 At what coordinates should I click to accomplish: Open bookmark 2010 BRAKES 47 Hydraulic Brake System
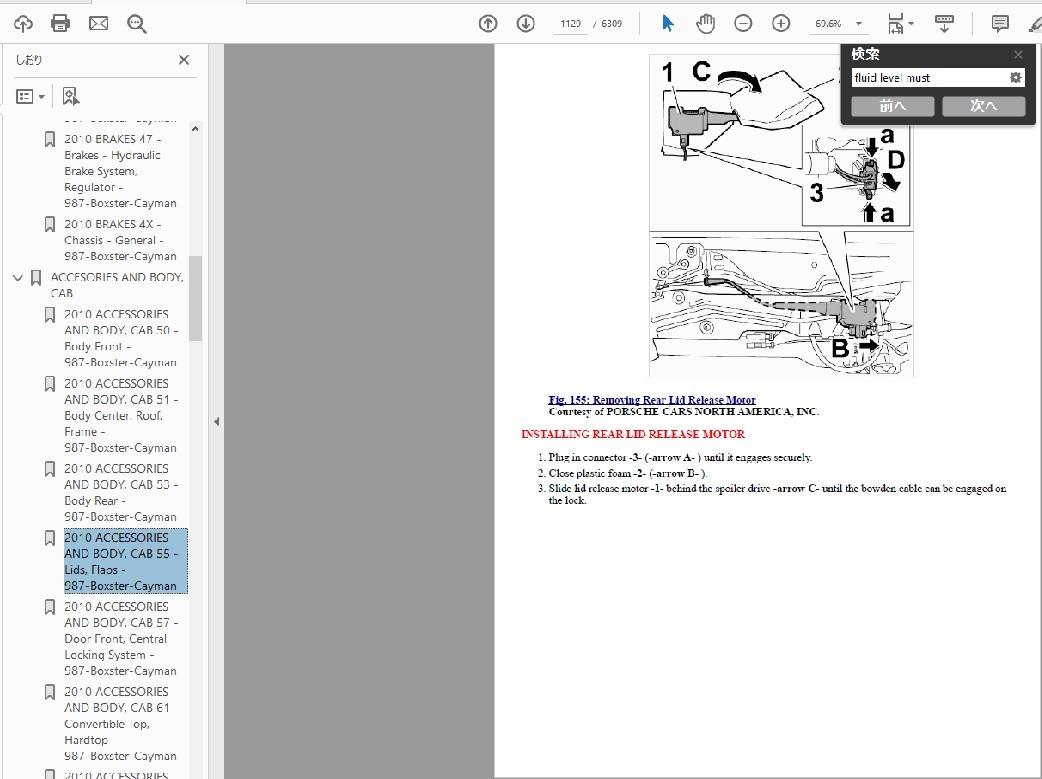pyautogui.click(x=120, y=171)
